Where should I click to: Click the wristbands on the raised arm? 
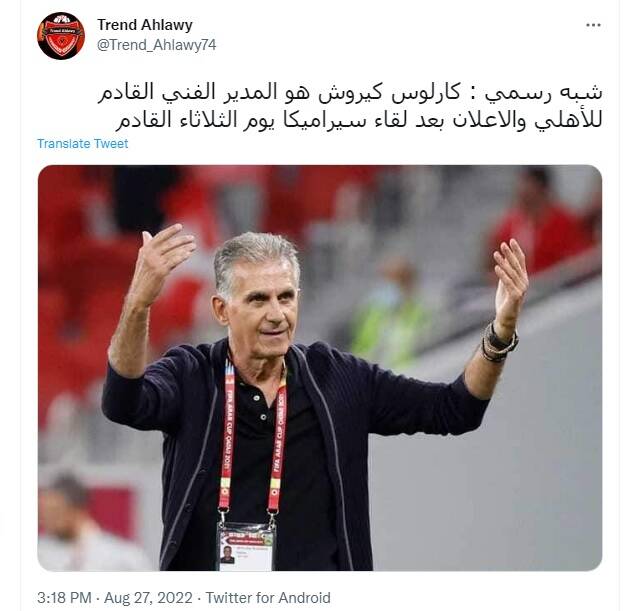click(499, 343)
